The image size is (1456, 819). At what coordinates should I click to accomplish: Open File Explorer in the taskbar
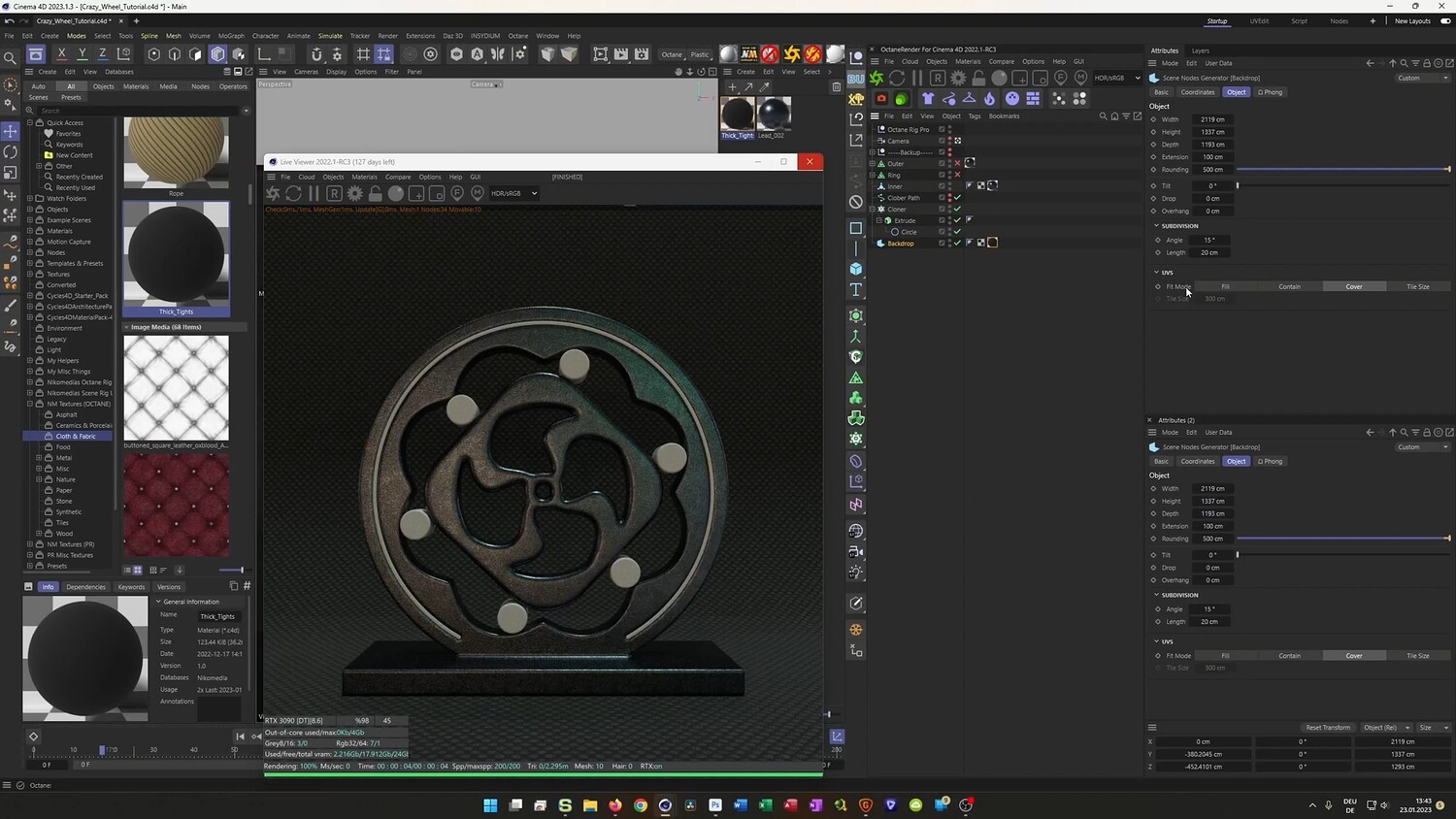[590, 805]
